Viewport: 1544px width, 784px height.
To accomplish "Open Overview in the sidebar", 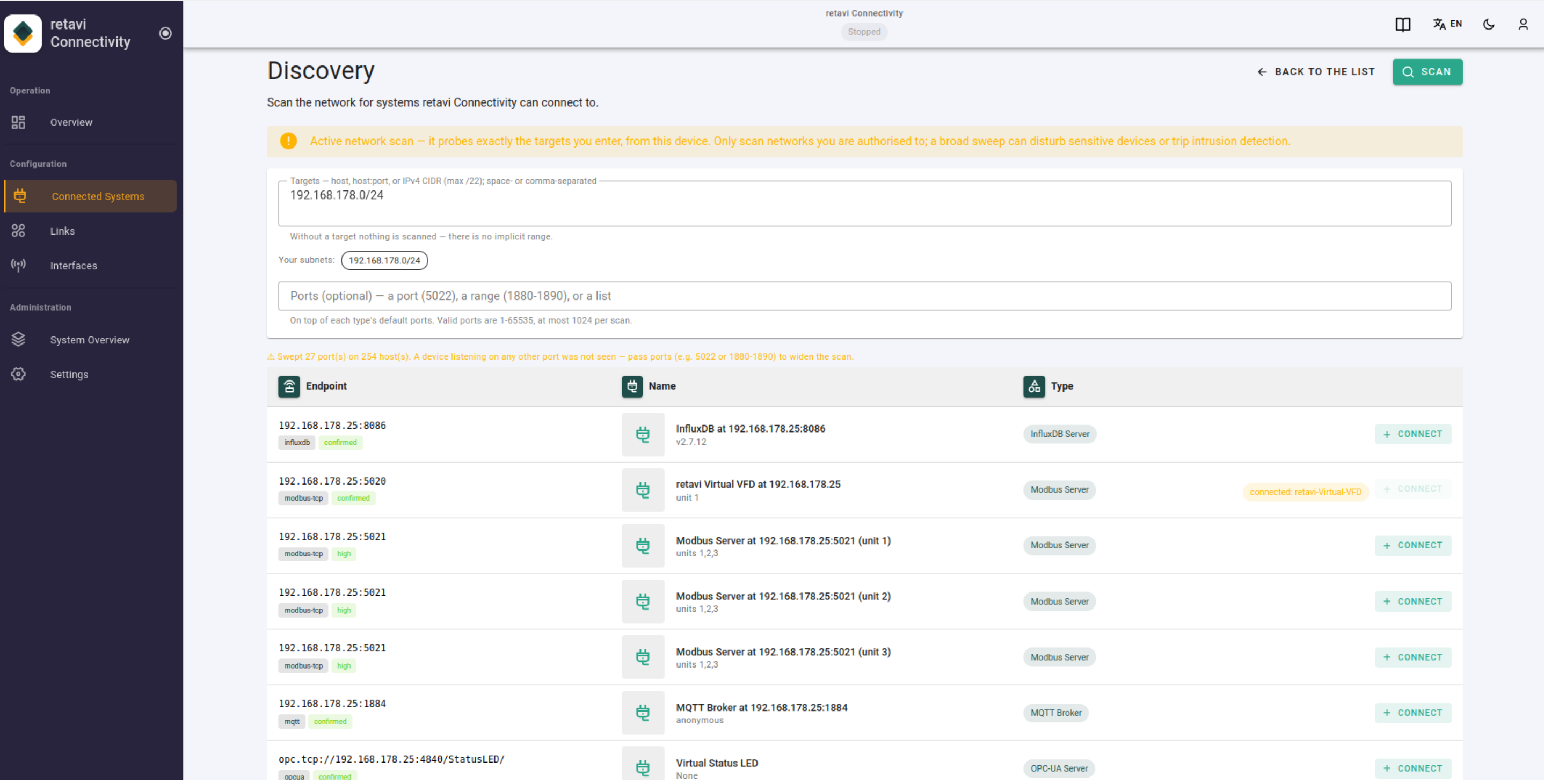I will pyautogui.click(x=90, y=123).
